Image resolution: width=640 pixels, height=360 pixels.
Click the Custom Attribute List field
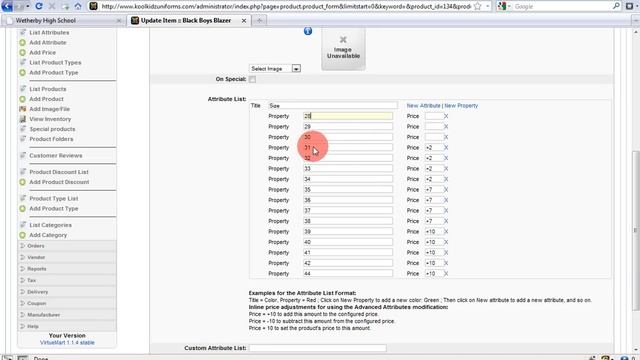pyautogui.click(x=318, y=348)
